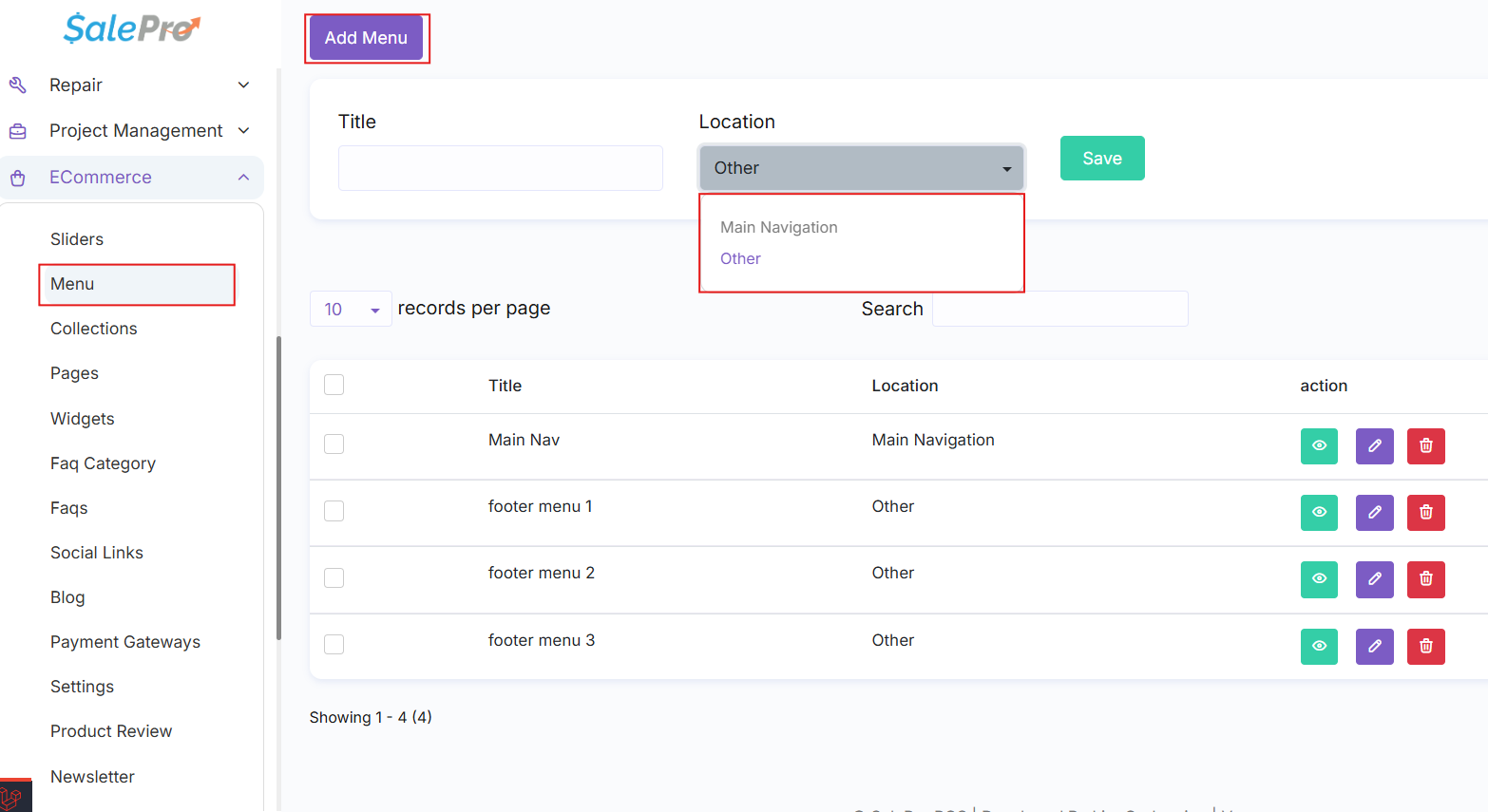Viewport: 1488px width, 812px height.
Task: Delete footer menu 2 entry
Action: (x=1426, y=579)
